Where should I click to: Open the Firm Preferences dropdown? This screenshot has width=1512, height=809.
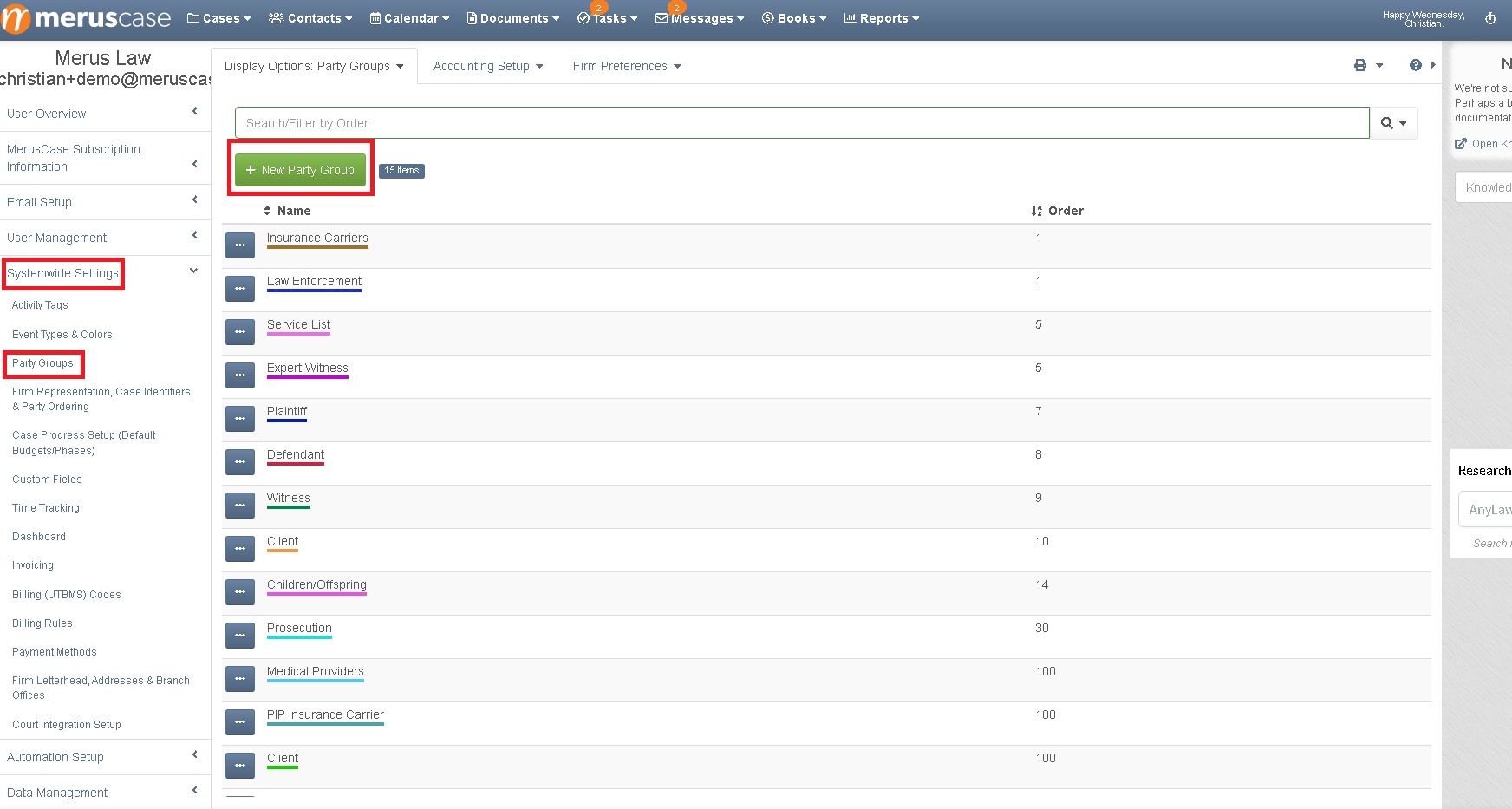(x=627, y=66)
